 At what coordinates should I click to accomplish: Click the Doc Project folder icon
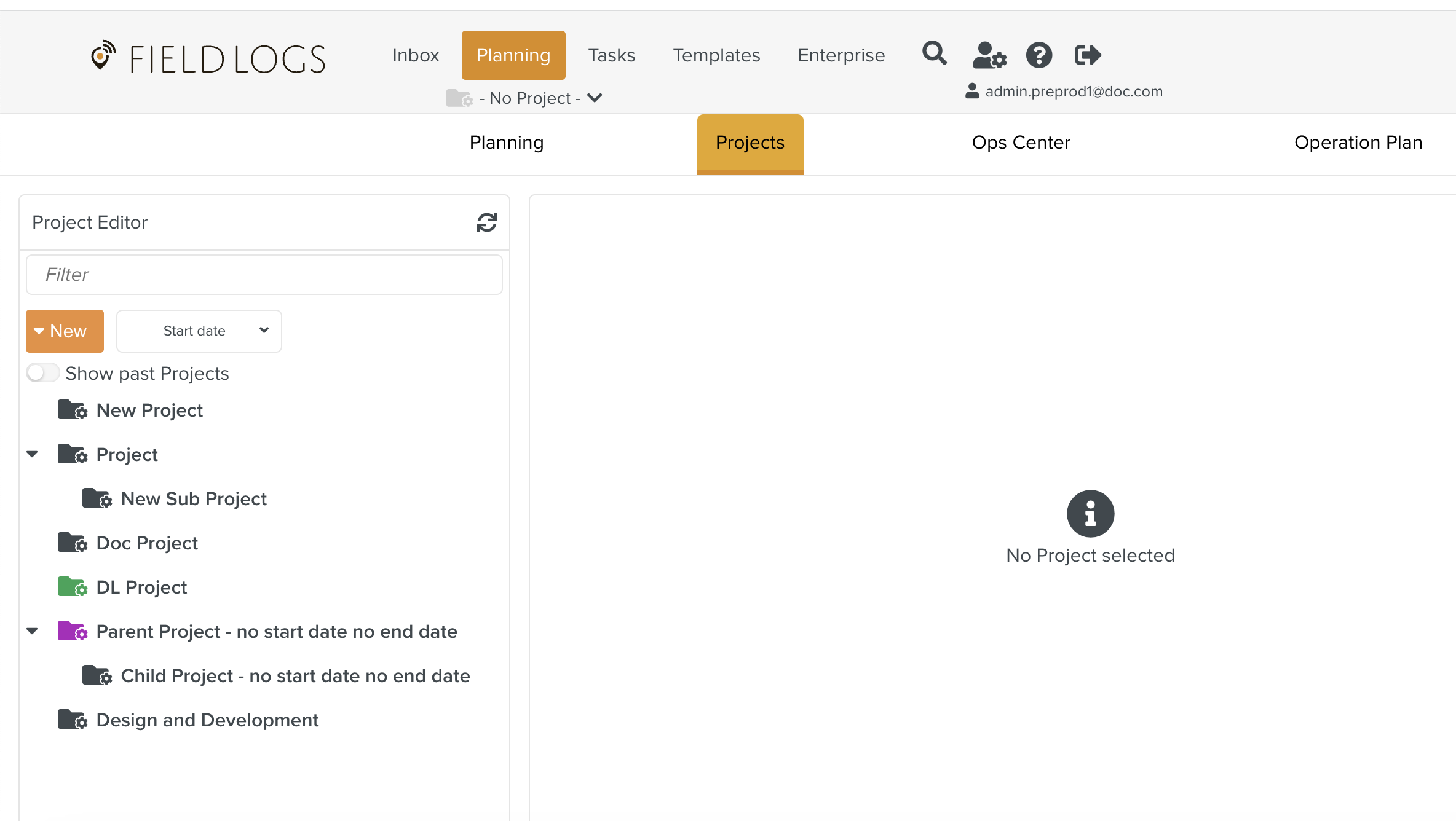72,543
